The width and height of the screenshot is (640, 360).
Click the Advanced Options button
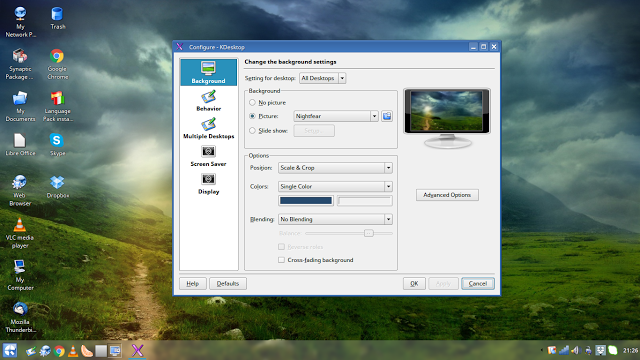click(x=447, y=195)
